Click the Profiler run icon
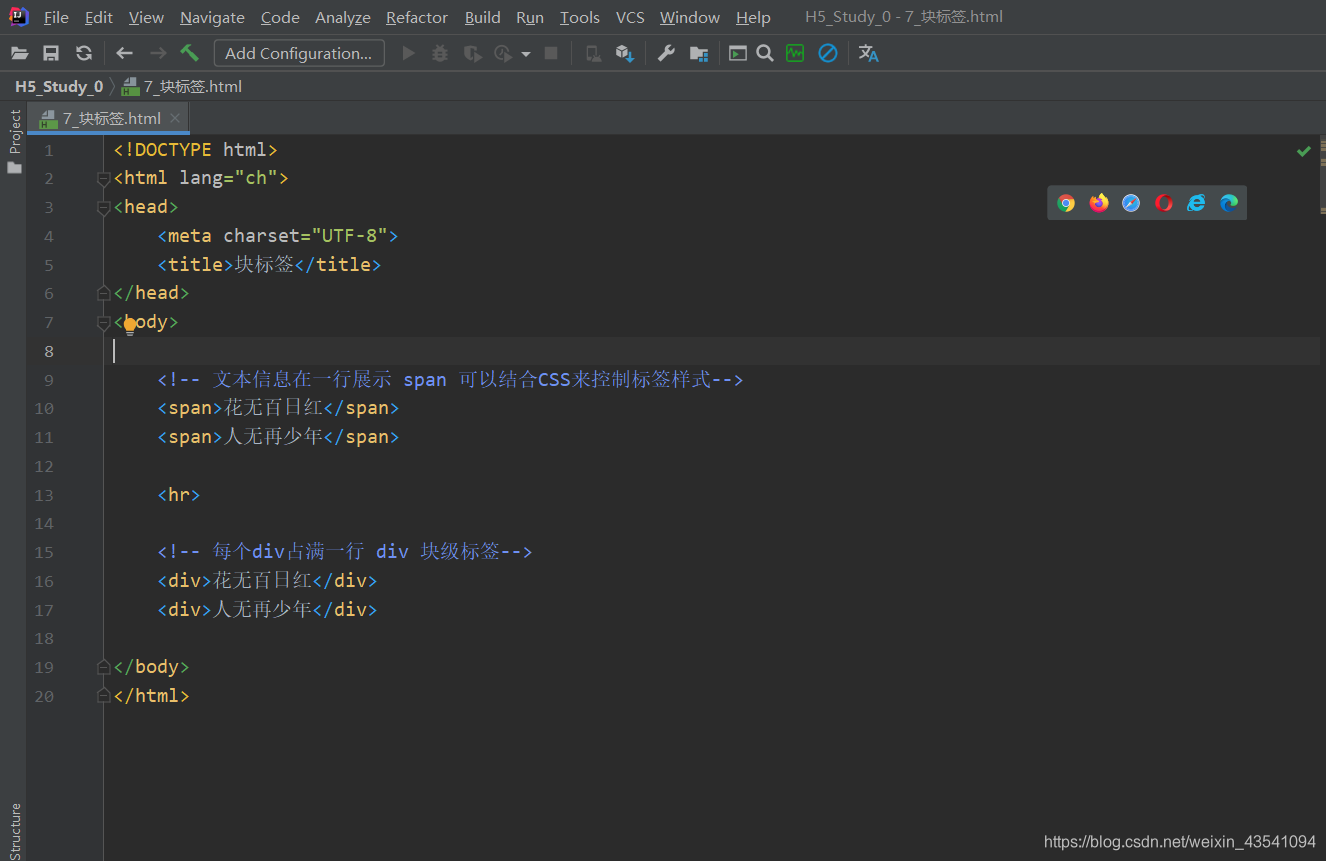The width and height of the screenshot is (1326, 861). tap(503, 53)
